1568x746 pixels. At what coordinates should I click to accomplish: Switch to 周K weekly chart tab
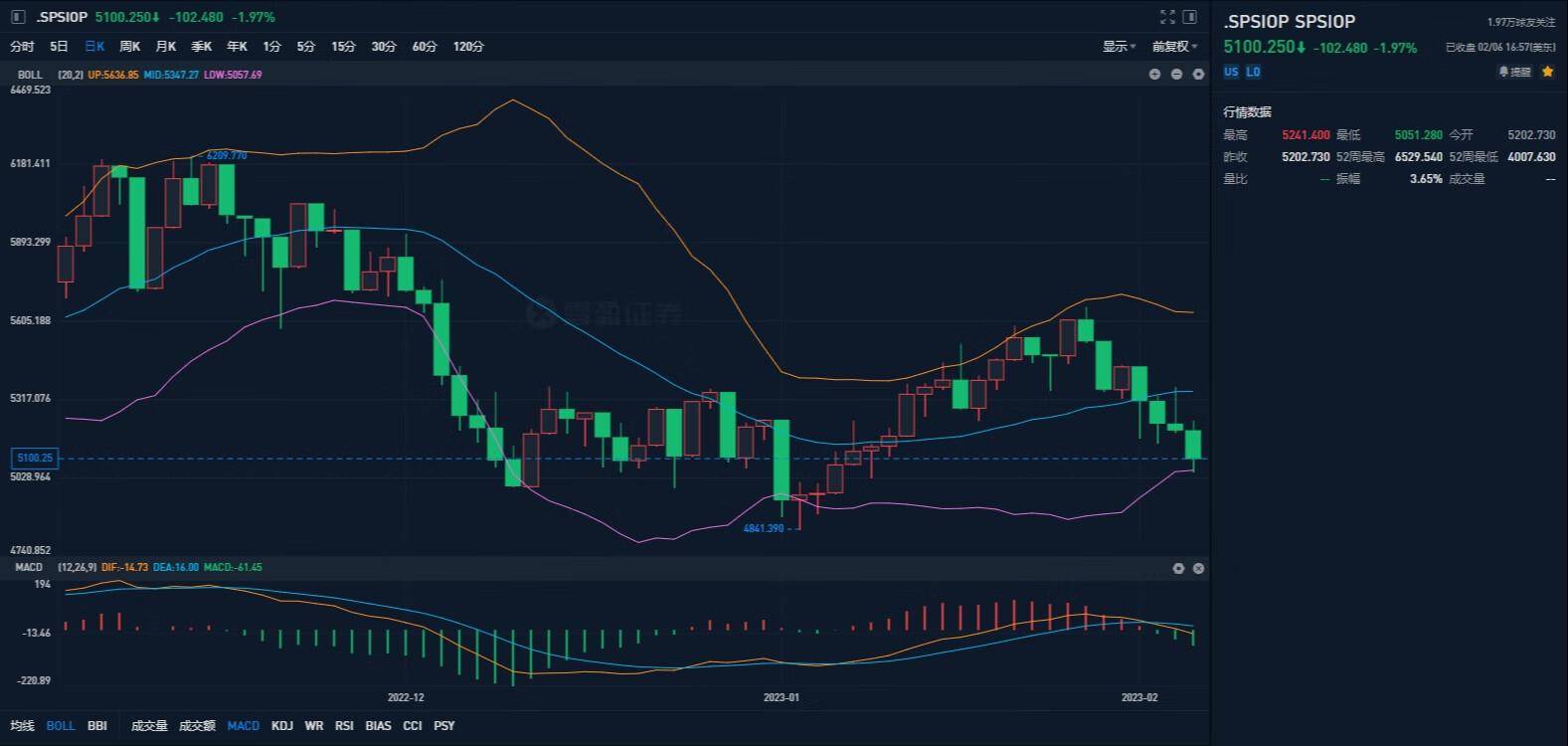point(130,47)
